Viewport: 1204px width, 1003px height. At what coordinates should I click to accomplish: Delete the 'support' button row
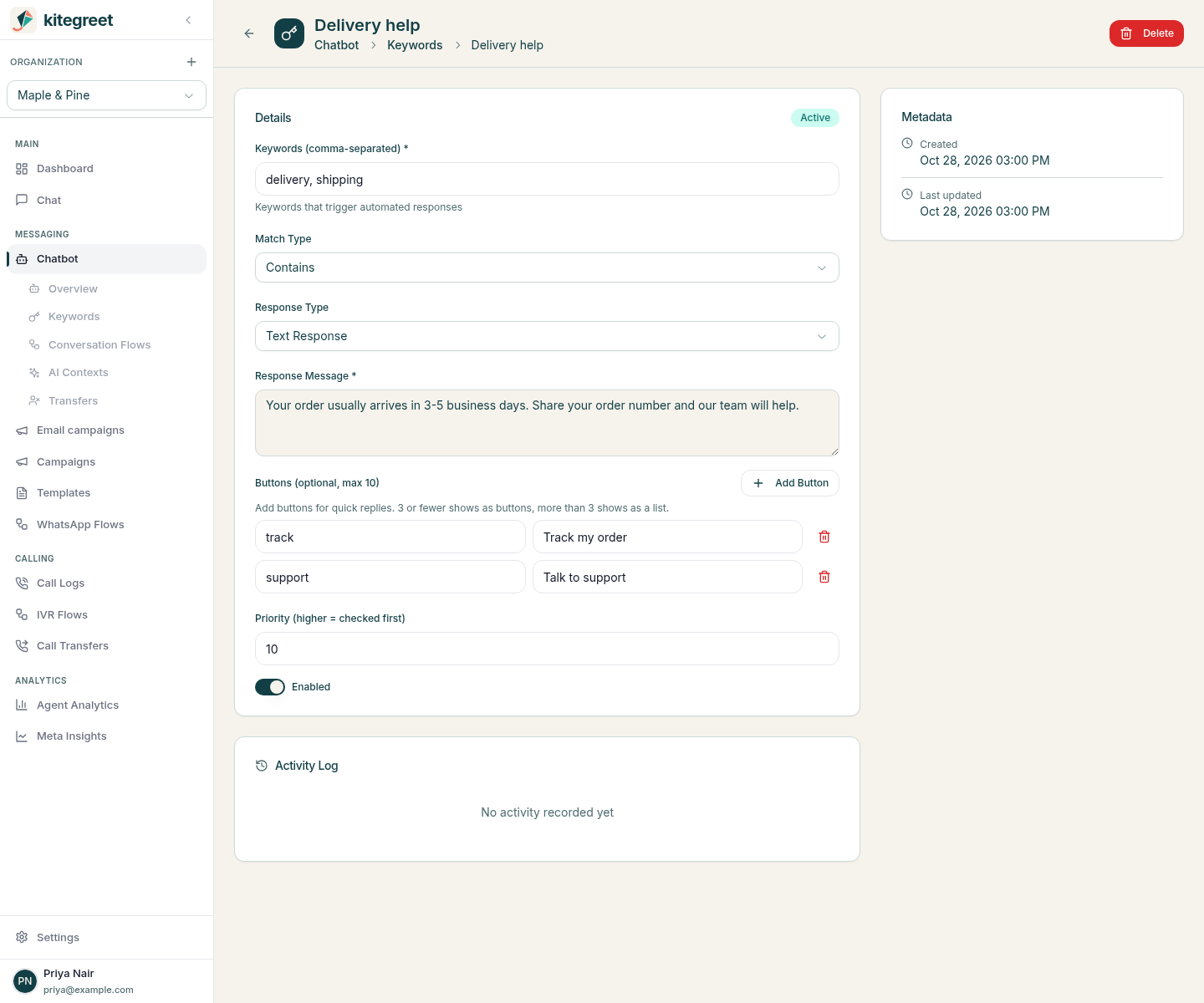[x=824, y=577]
